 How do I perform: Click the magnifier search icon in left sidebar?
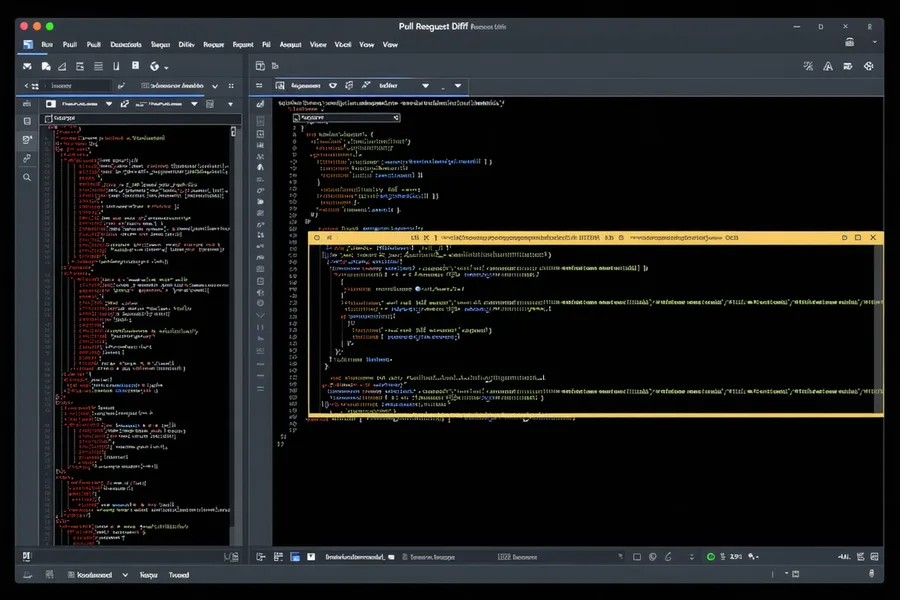tap(27, 177)
